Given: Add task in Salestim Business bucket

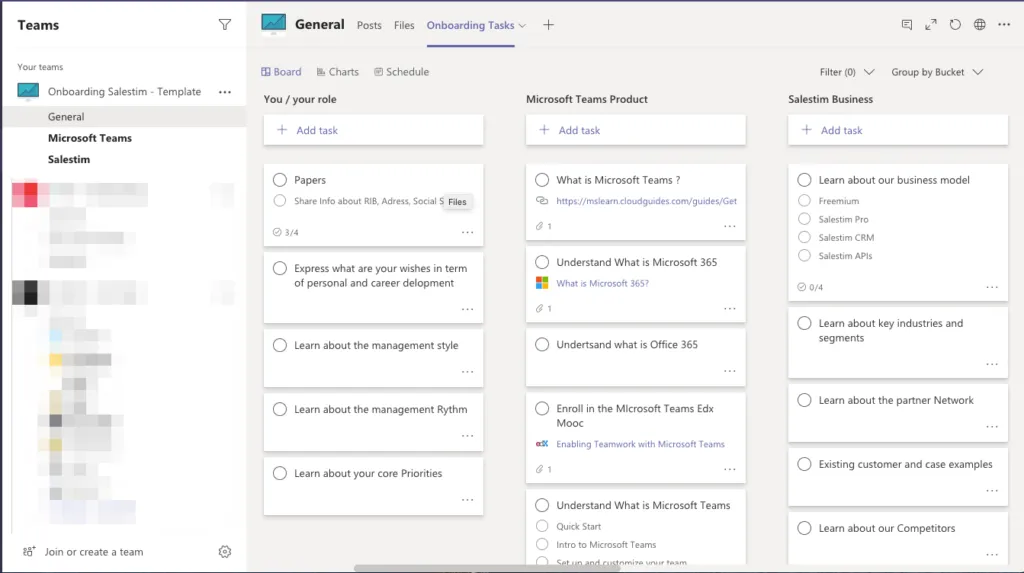Looking at the screenshot, I should coord(898,130).
